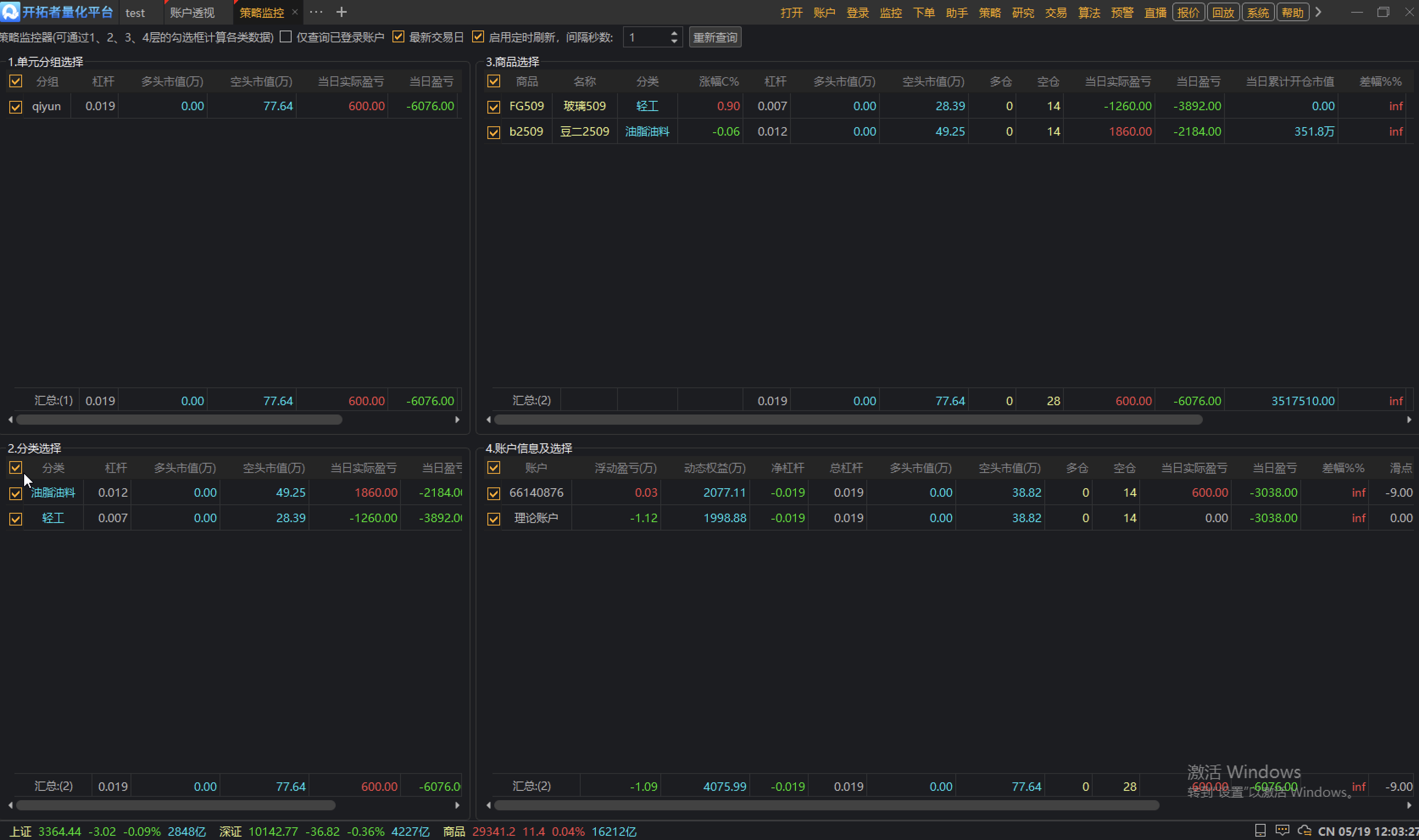Viewport: 1419px width, 840px height.
Task: Click right scroll arrow in 单元分组选择 panel
Action: pos(457,420)
